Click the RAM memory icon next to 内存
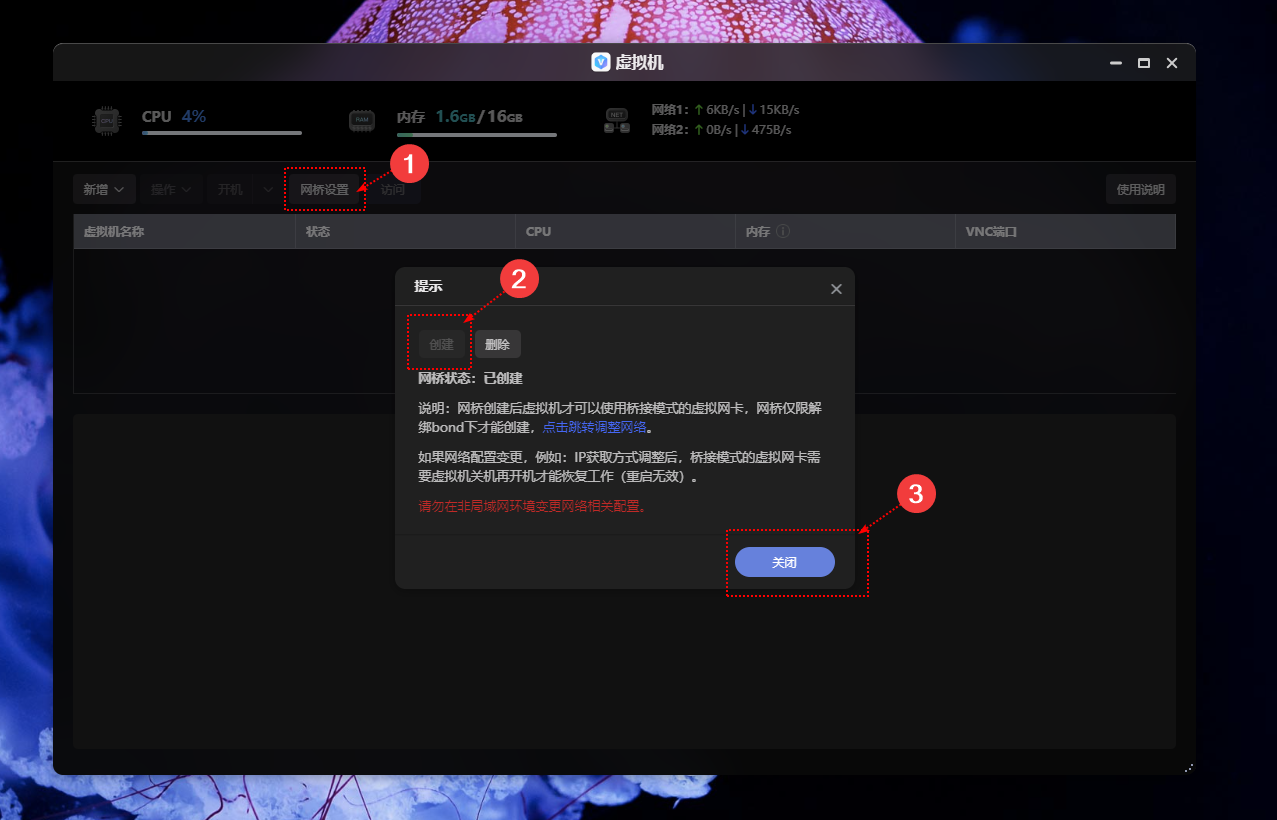The image size is (1277, 820). click(x=361, y=118)
